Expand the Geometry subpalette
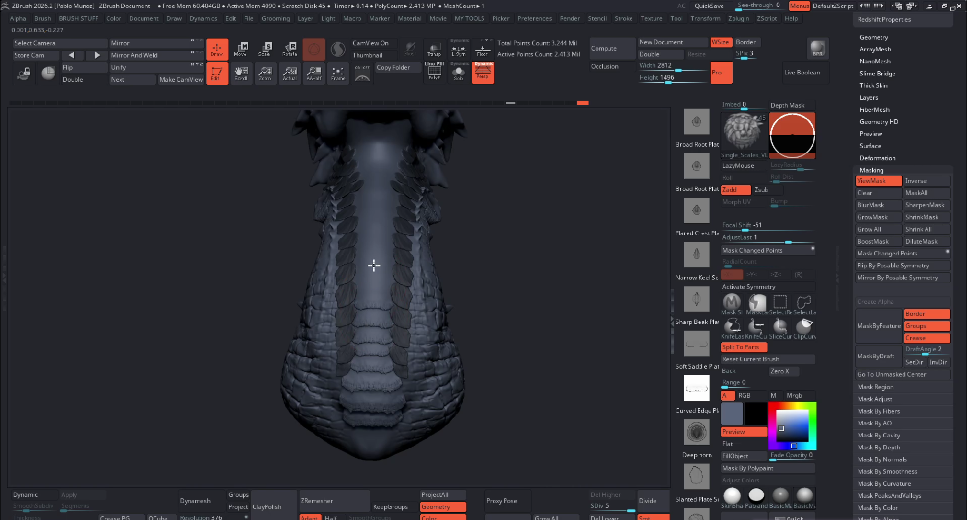The width and height of the screenshot is (967, 520). (874, 37)
